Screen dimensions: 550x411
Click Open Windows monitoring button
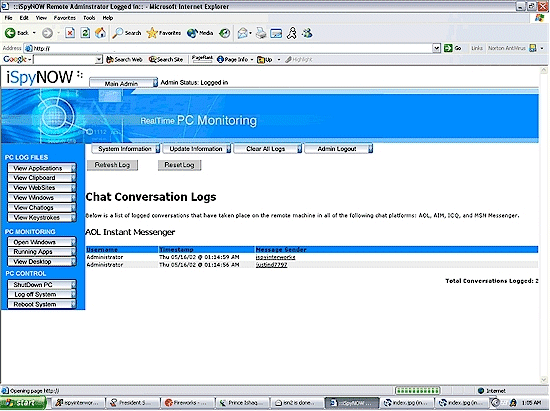point(41,242)
